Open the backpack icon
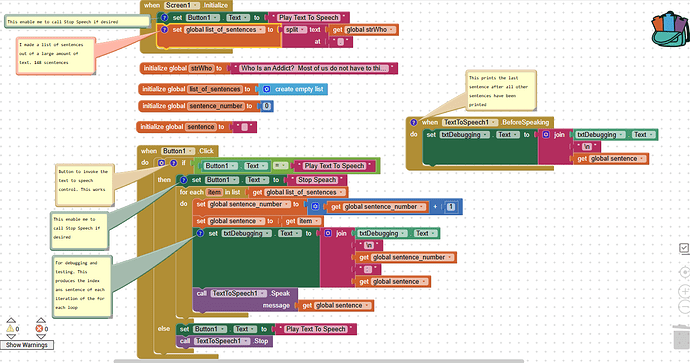The width and height of the screenshot is (690, 363). [x=670, y=29]
